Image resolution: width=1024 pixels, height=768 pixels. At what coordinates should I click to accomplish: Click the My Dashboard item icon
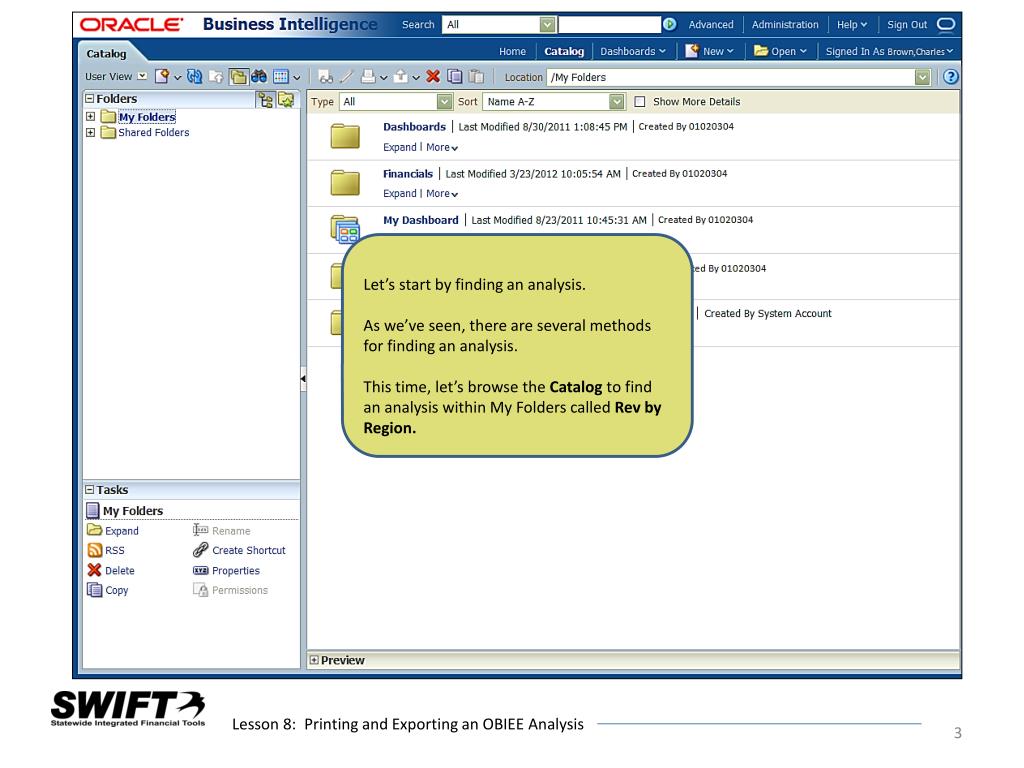point(345,229)
